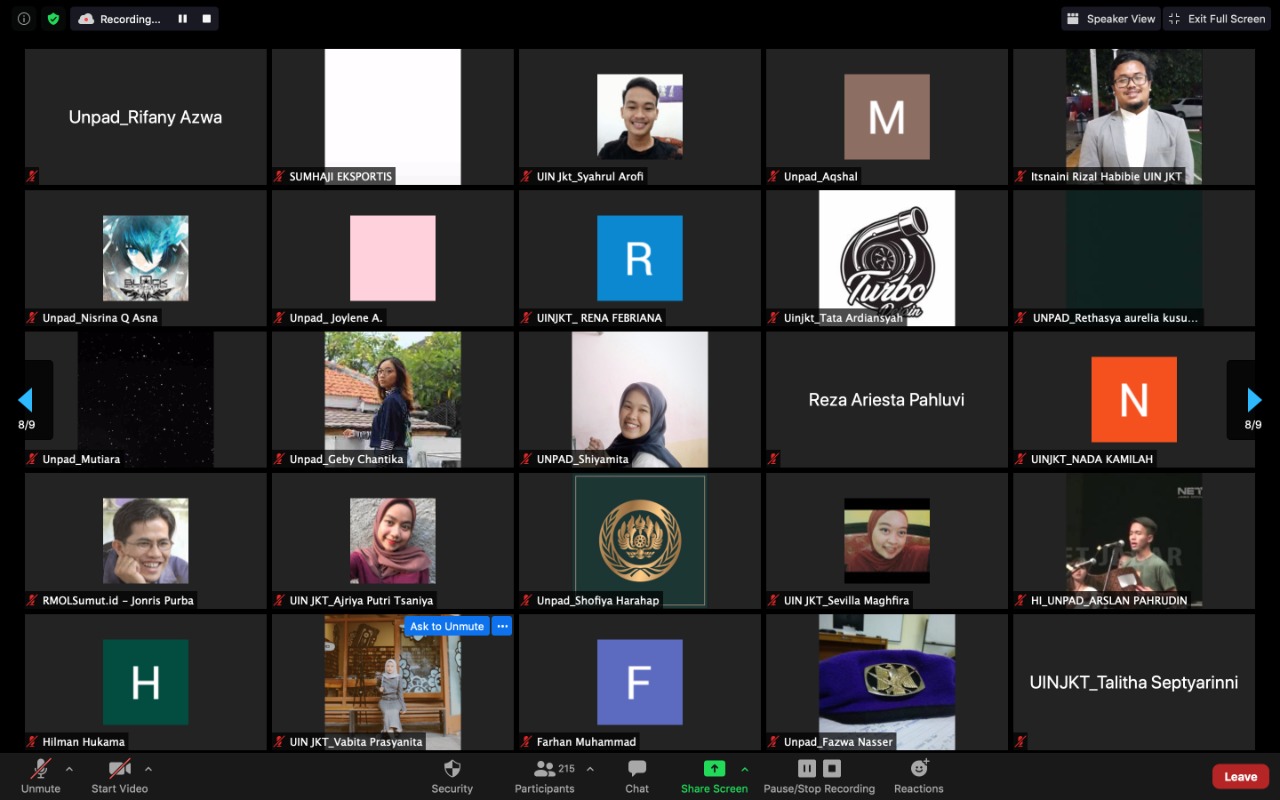Expand share options arrow beside Share Screen
The width and height of the screenshot is (1280, 800).
coord(744,769)
